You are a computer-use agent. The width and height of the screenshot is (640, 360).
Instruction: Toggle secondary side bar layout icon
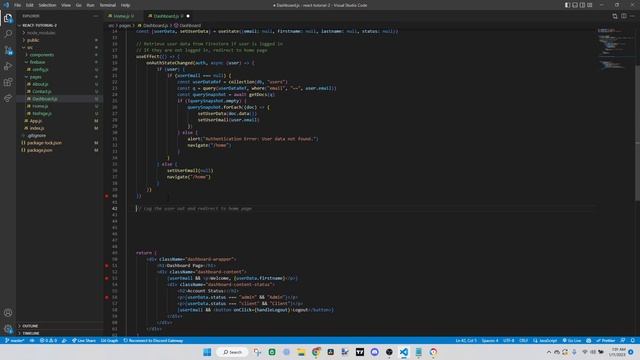(582, 5)
